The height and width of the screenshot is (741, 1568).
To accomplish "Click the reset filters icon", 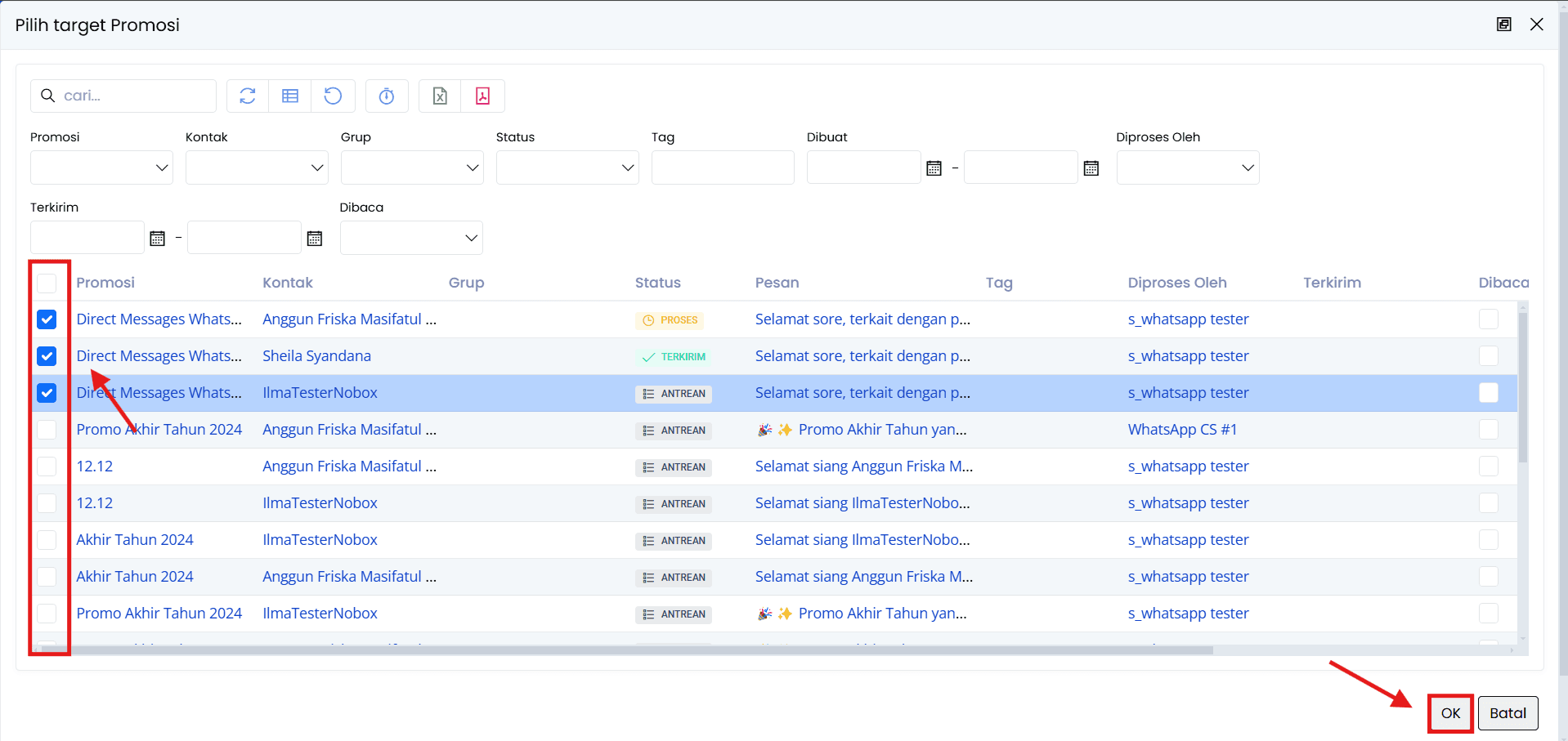I will tap(333, 96).
